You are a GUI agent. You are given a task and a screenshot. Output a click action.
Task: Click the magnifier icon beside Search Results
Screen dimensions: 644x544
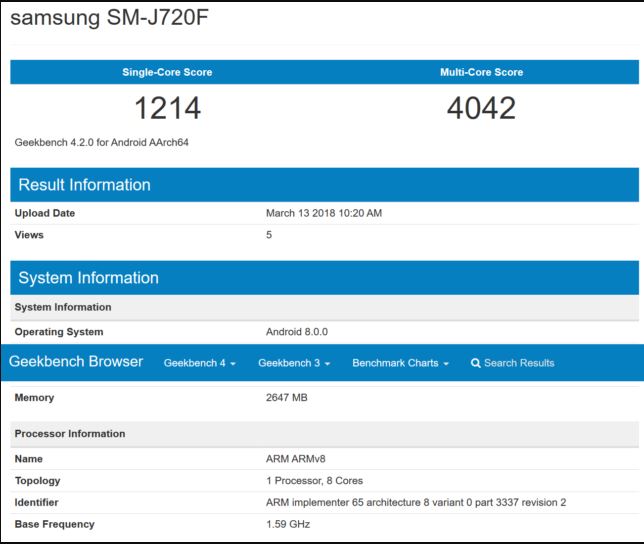pos(476,363)
